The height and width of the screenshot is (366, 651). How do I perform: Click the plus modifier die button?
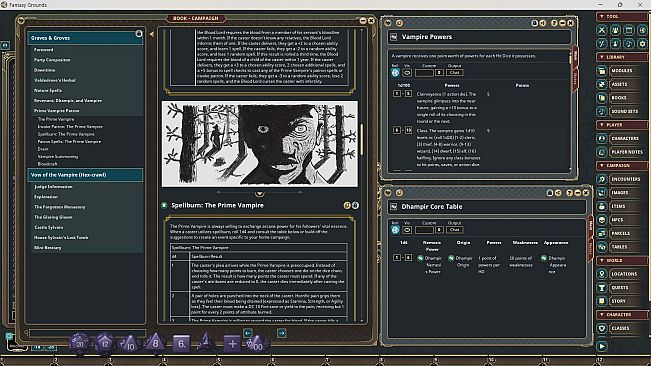tap(232, 344)
